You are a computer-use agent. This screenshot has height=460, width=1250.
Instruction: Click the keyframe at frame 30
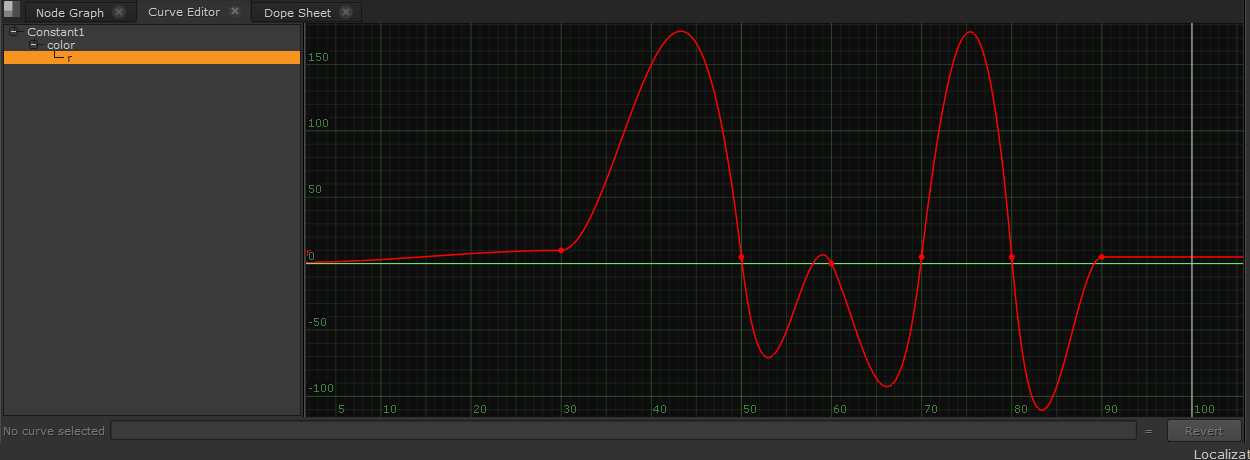click(x=561, y=250)
